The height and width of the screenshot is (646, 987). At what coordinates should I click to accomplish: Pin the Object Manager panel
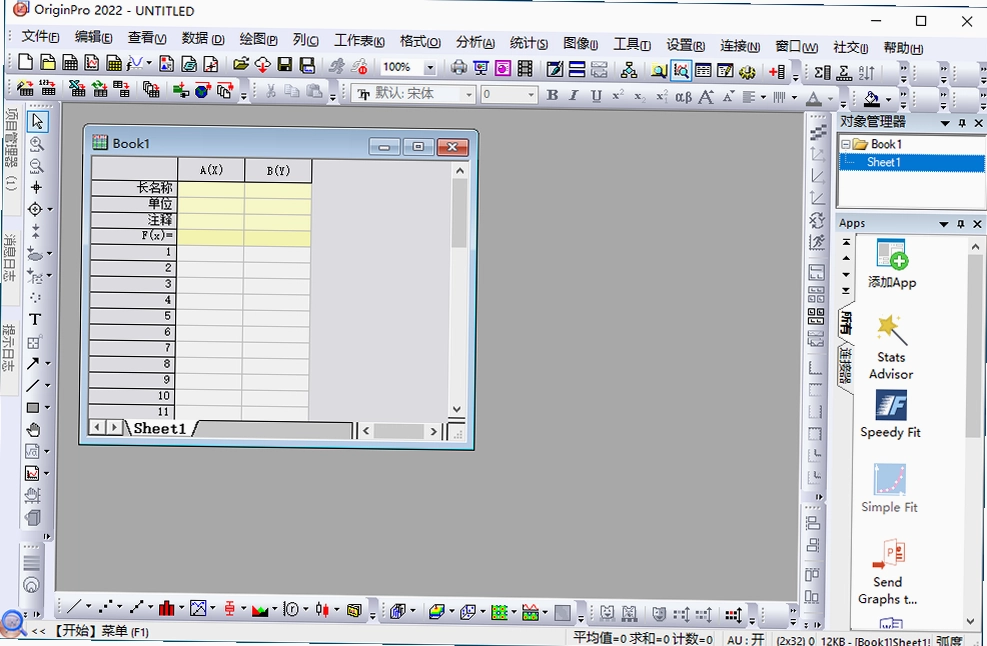pyautogui.click(x=962, y=123)
